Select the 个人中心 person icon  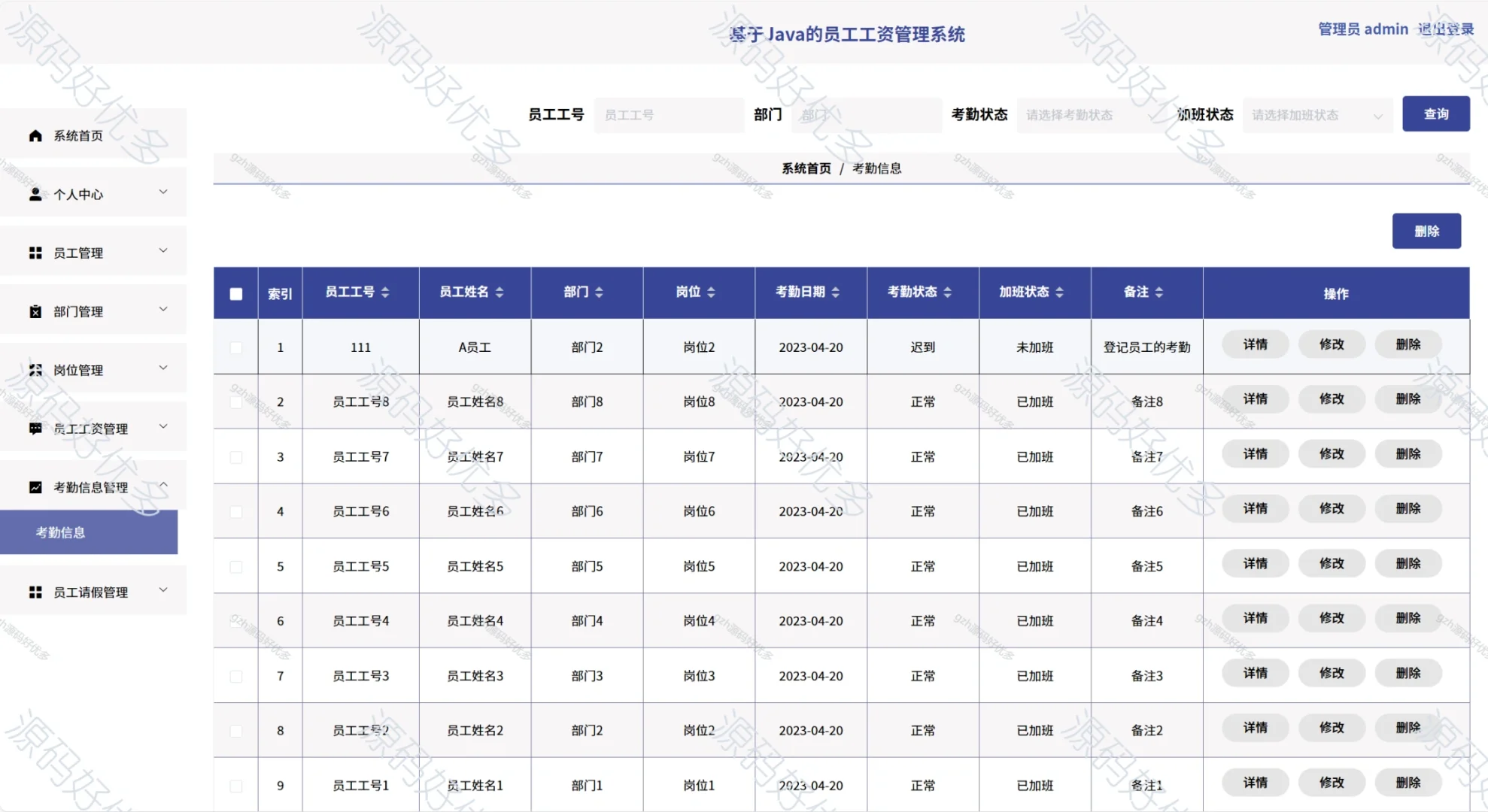click(35, 194)
